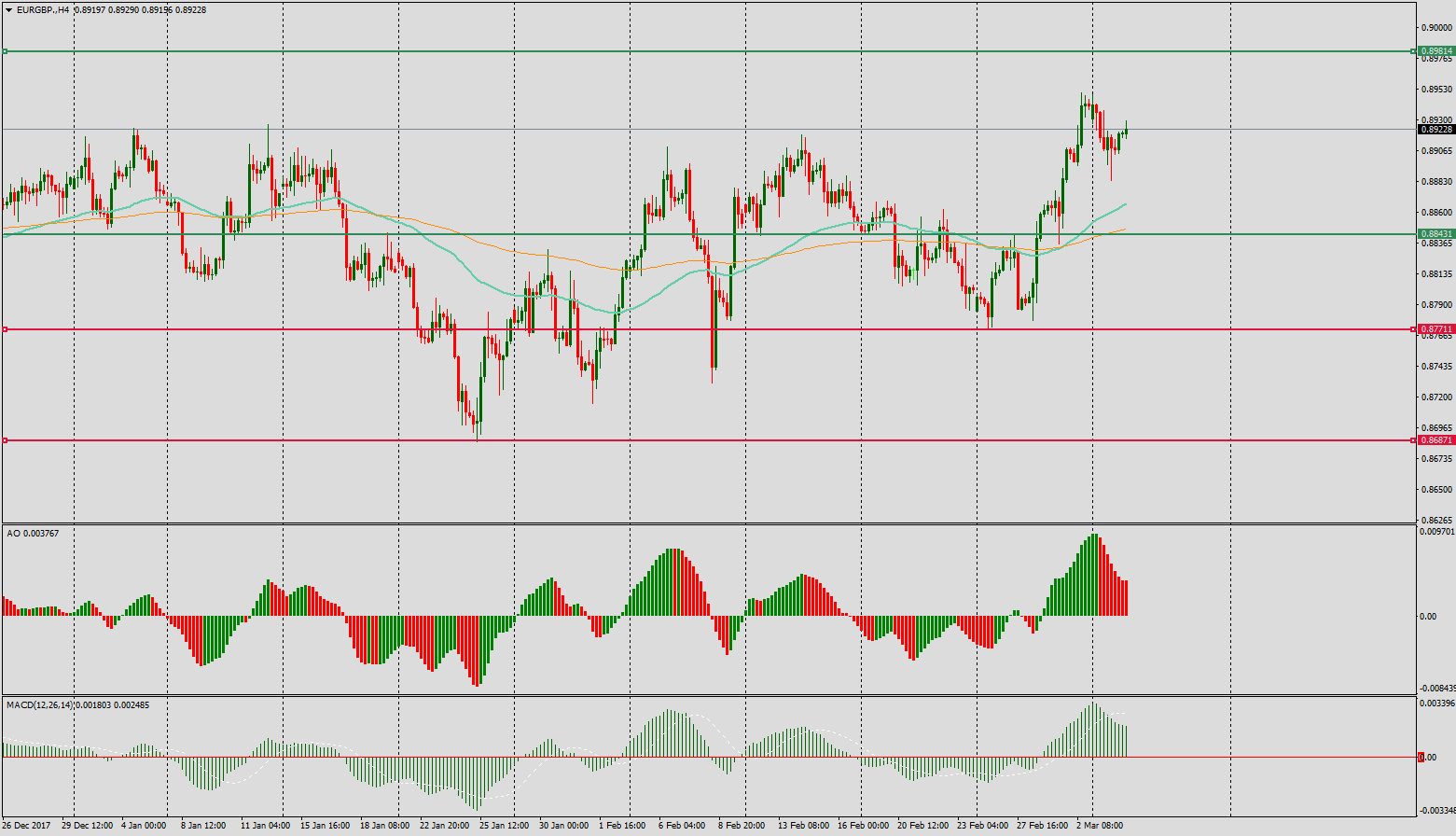Select left handle of green 0.89814 line
The image size is (1456, 836).
tap(5, 51)
